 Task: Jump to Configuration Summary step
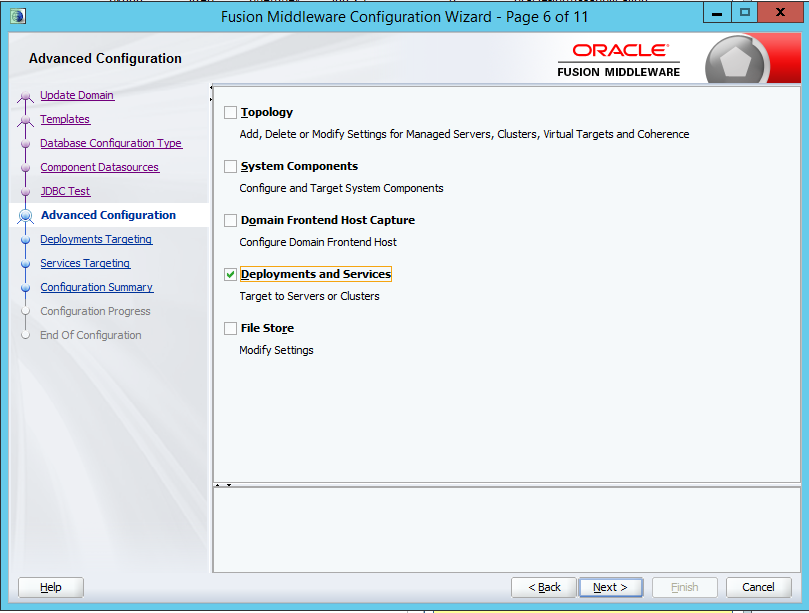coord(96,287)
